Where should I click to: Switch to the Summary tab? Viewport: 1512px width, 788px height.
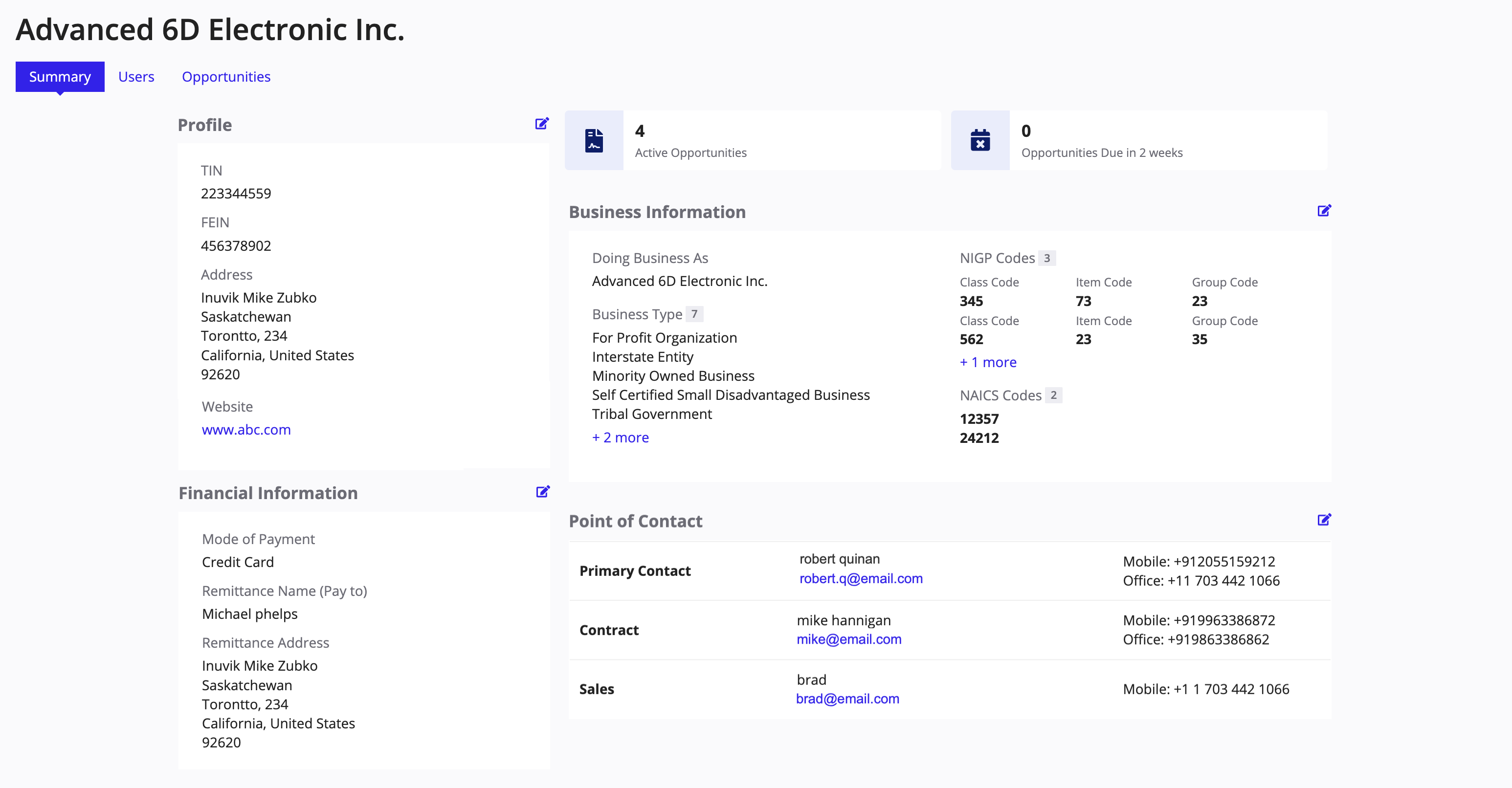[x=60, y=77]
